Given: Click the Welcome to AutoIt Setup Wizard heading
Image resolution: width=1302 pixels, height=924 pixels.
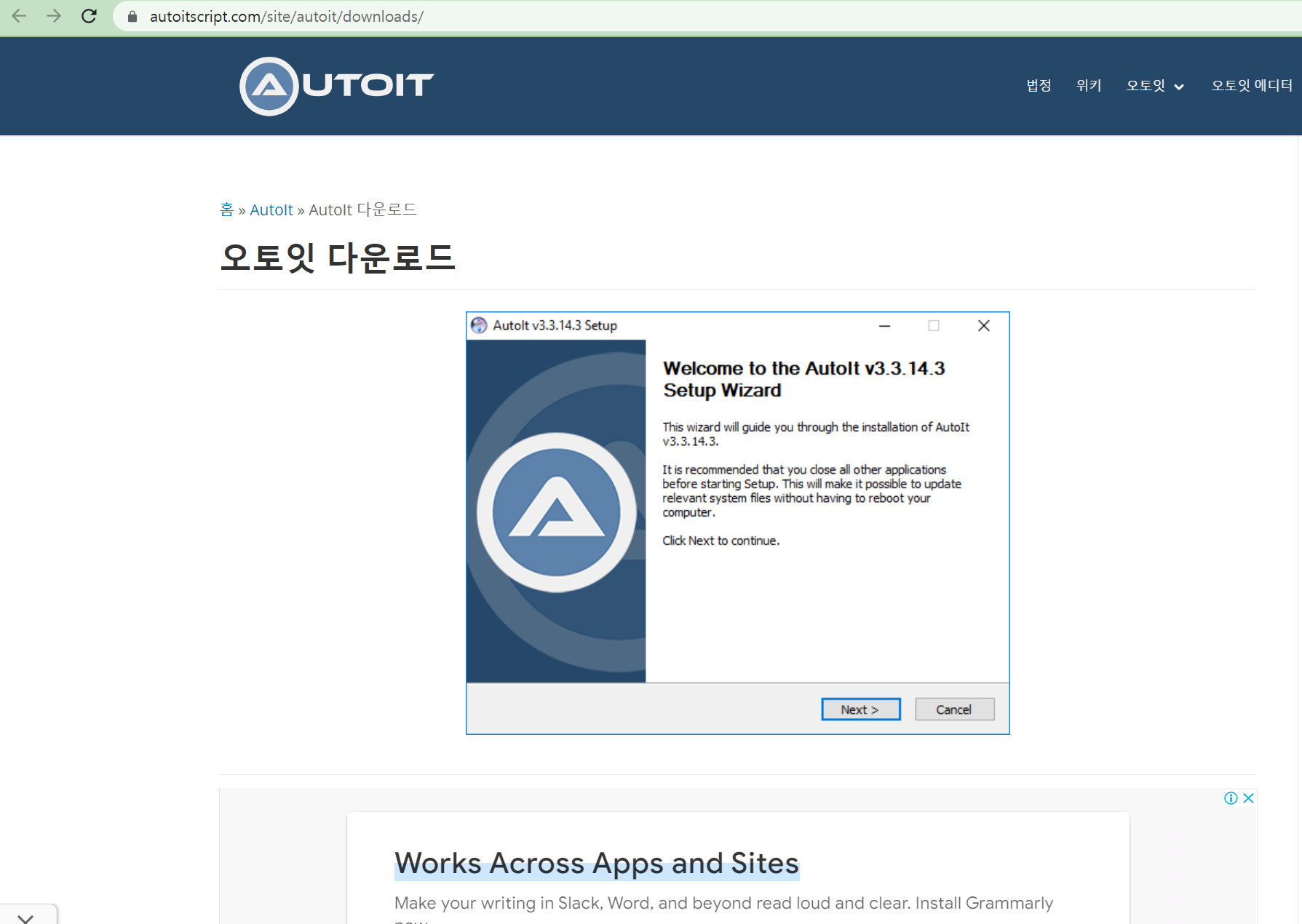Looking at the screenshot, I should [x=804, y=379].
